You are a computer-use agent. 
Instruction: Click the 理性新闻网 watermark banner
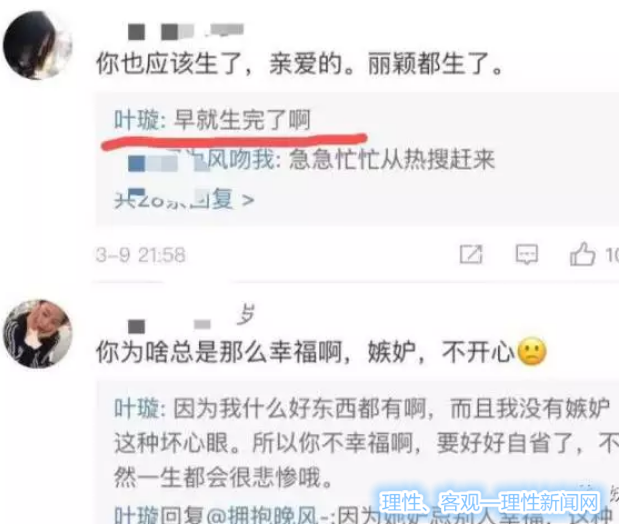coord(490,502)
